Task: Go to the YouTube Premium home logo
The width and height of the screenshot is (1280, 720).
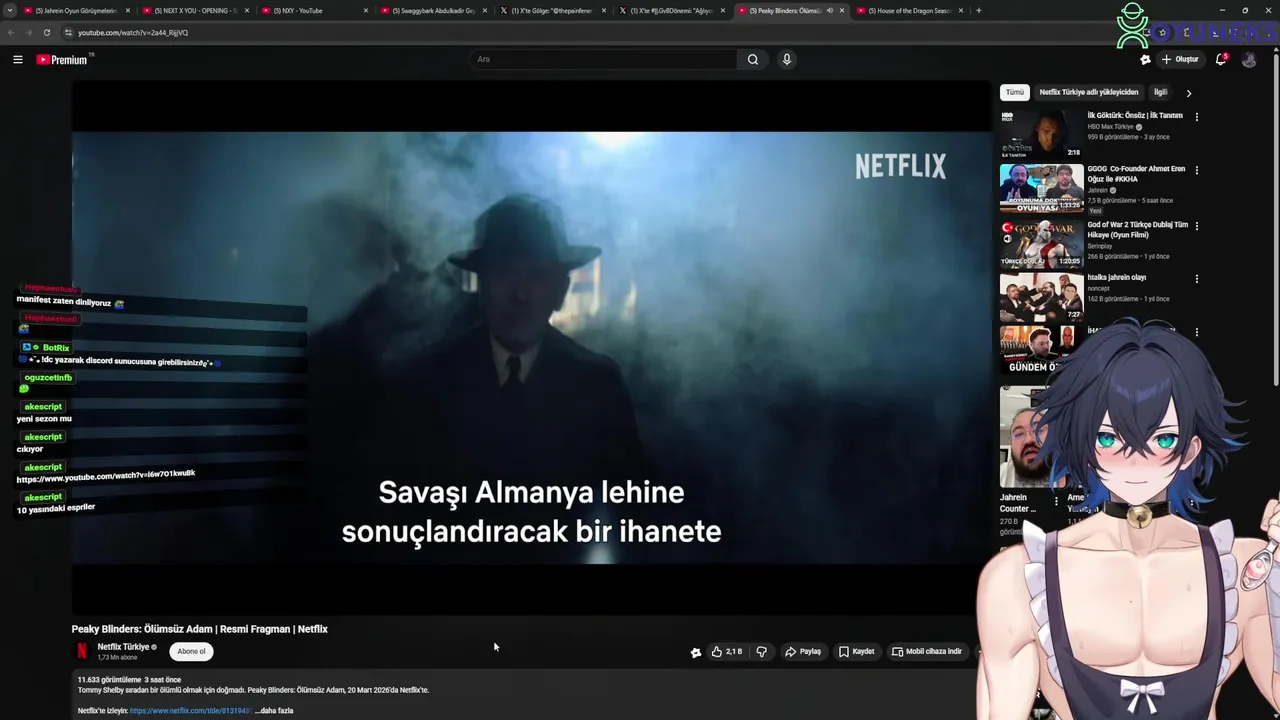Action: click(x=63, y=60)
